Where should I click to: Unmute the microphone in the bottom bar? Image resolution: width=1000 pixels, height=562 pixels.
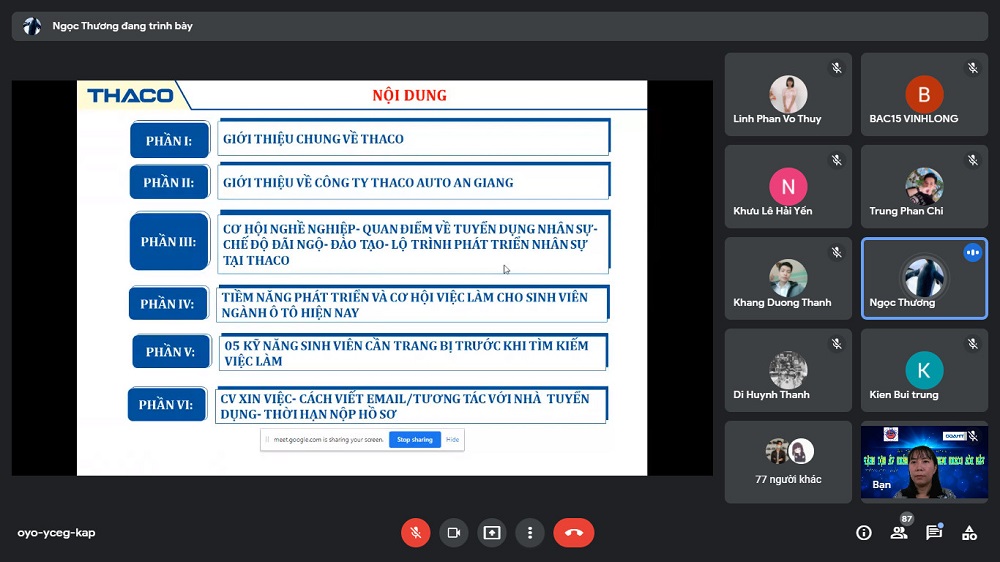coord(415,533)
